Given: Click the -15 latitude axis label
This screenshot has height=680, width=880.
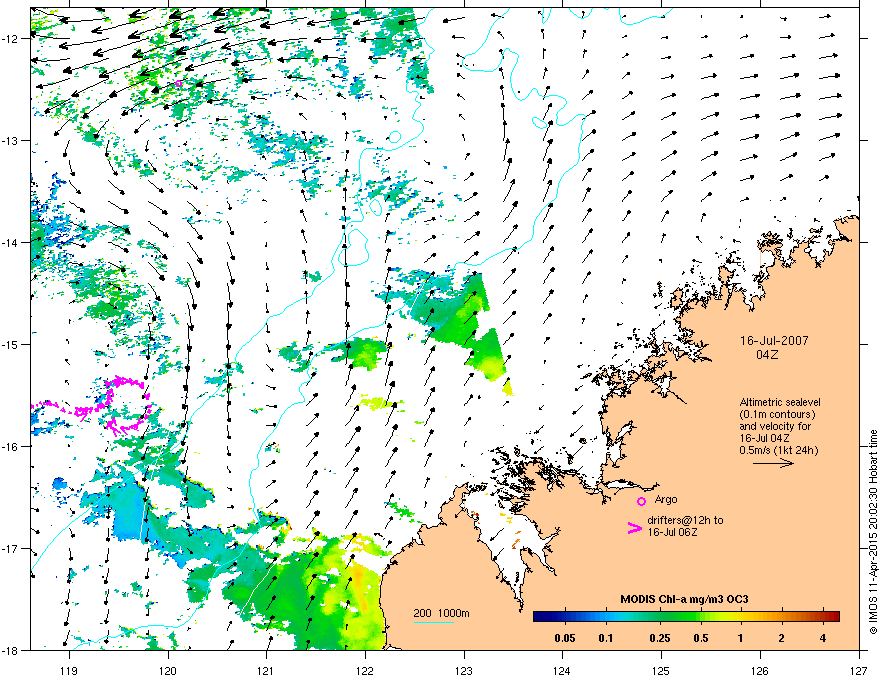Looking at the screenshot, I should [12, 344].
